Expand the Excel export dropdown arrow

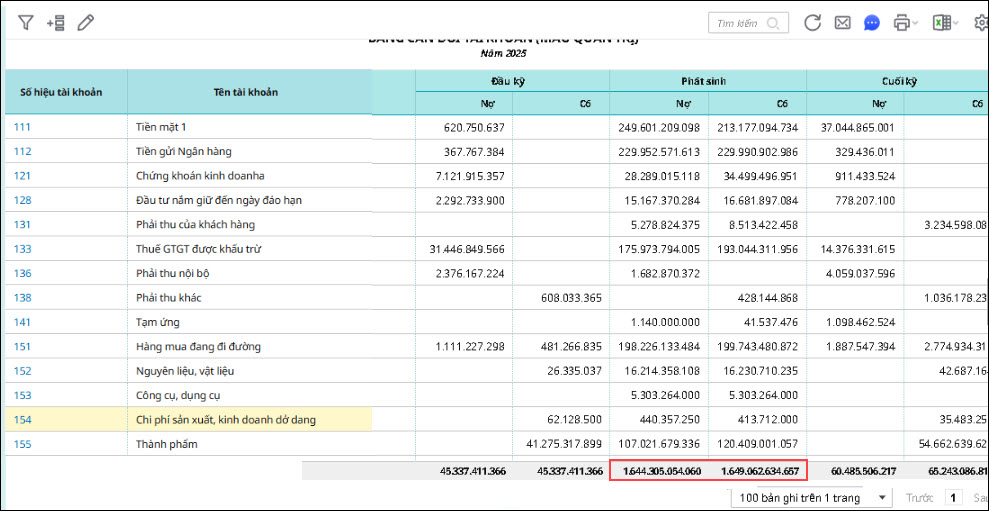coord(956,23)
